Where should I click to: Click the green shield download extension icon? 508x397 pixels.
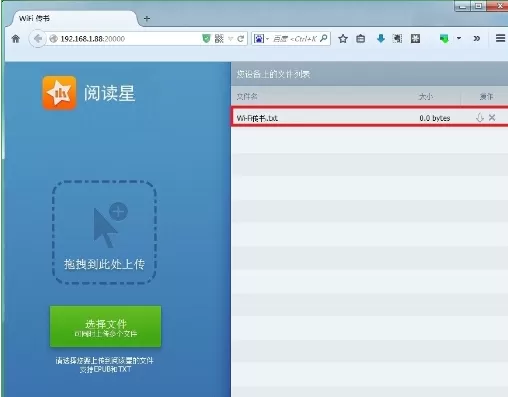[444, 39]
